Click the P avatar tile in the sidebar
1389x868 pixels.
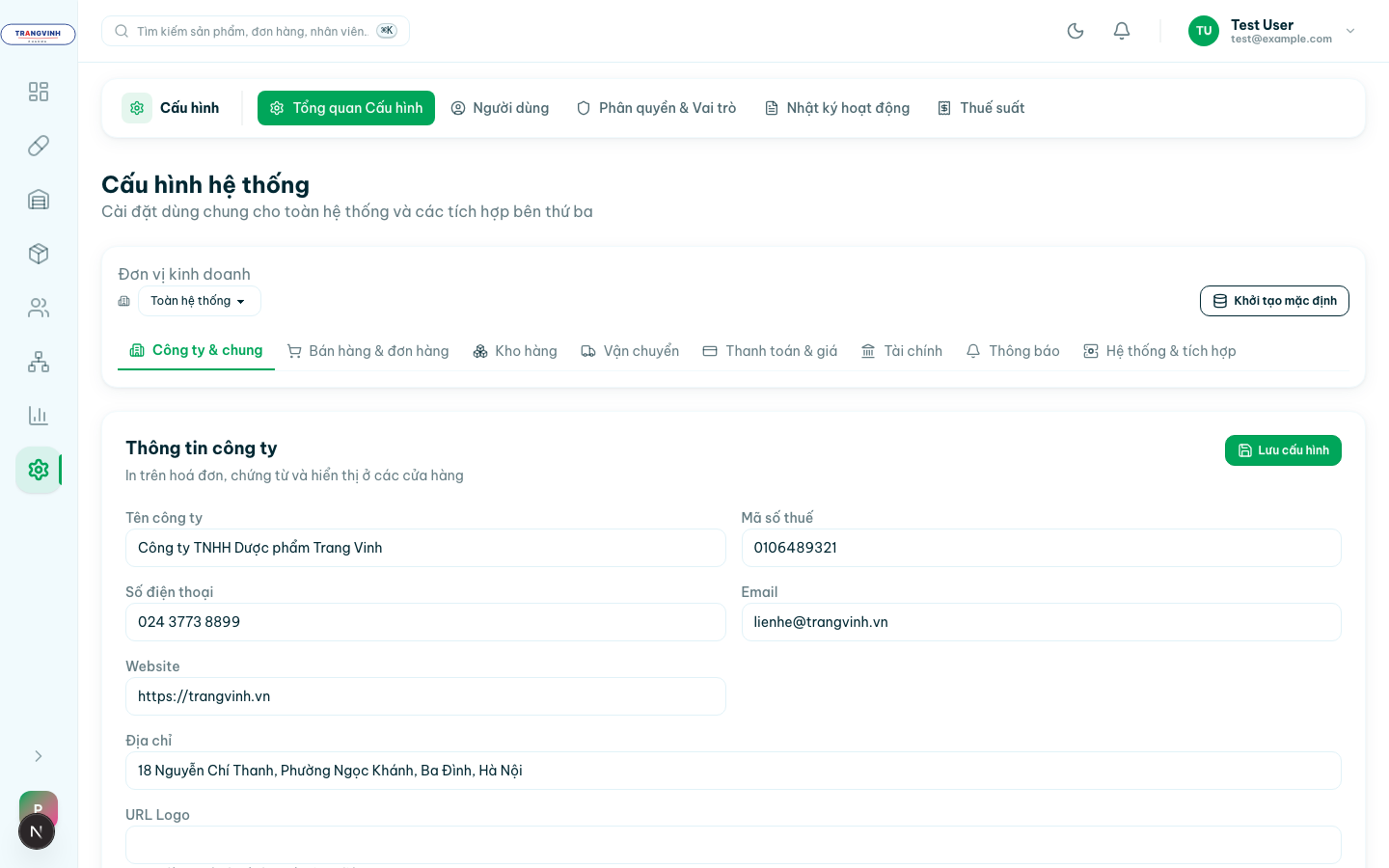[39, 805]
